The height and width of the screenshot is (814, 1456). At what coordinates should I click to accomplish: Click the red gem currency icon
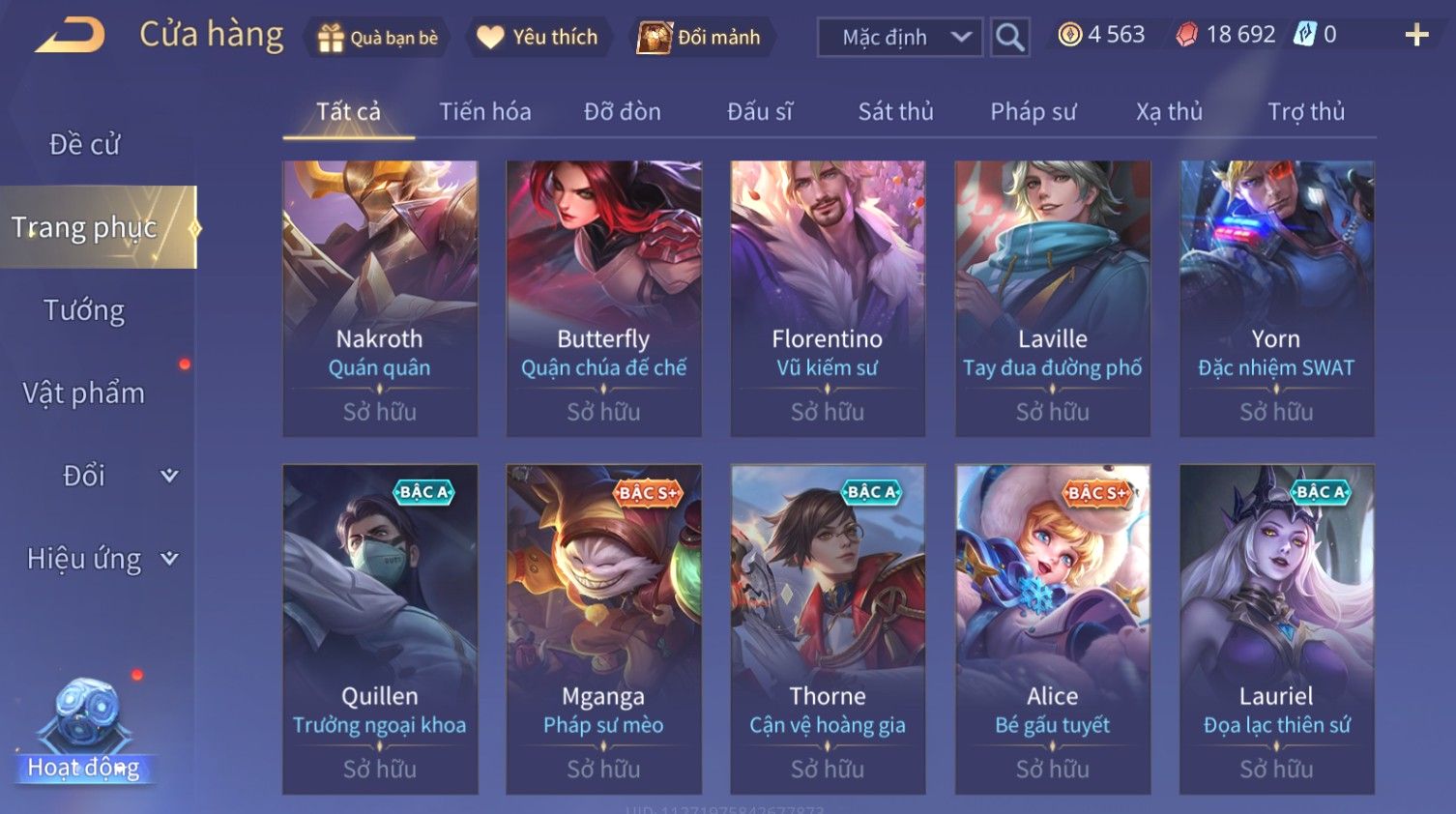[x=1186, y=36]
